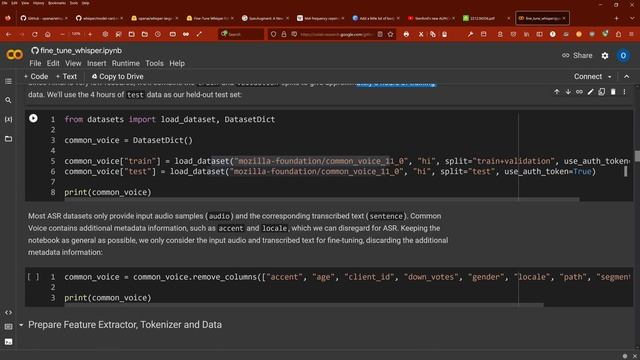Switch to the GitHub openai/whisper tab
The image size is (640, 360).
43,18
